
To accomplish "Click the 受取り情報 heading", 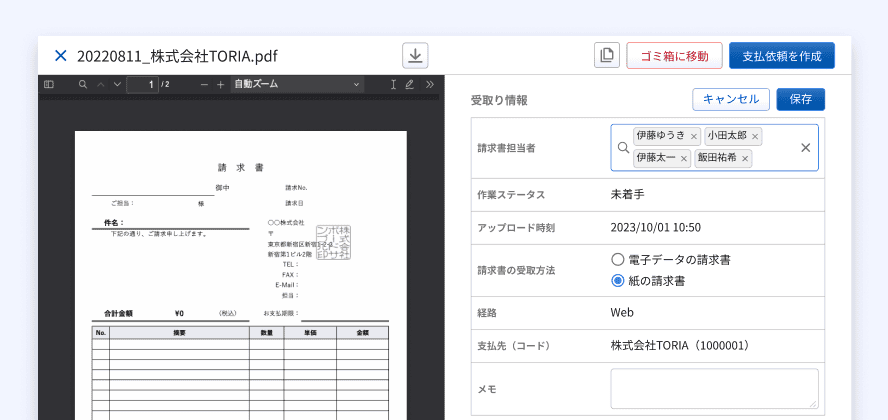I will pyautogui.click(x=499, y=101).
